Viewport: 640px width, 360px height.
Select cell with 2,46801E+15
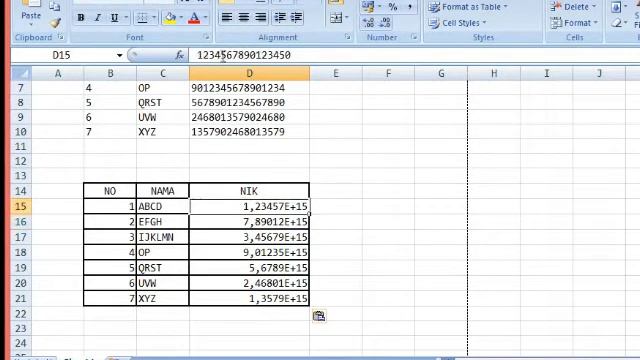(x=249, y=283)
